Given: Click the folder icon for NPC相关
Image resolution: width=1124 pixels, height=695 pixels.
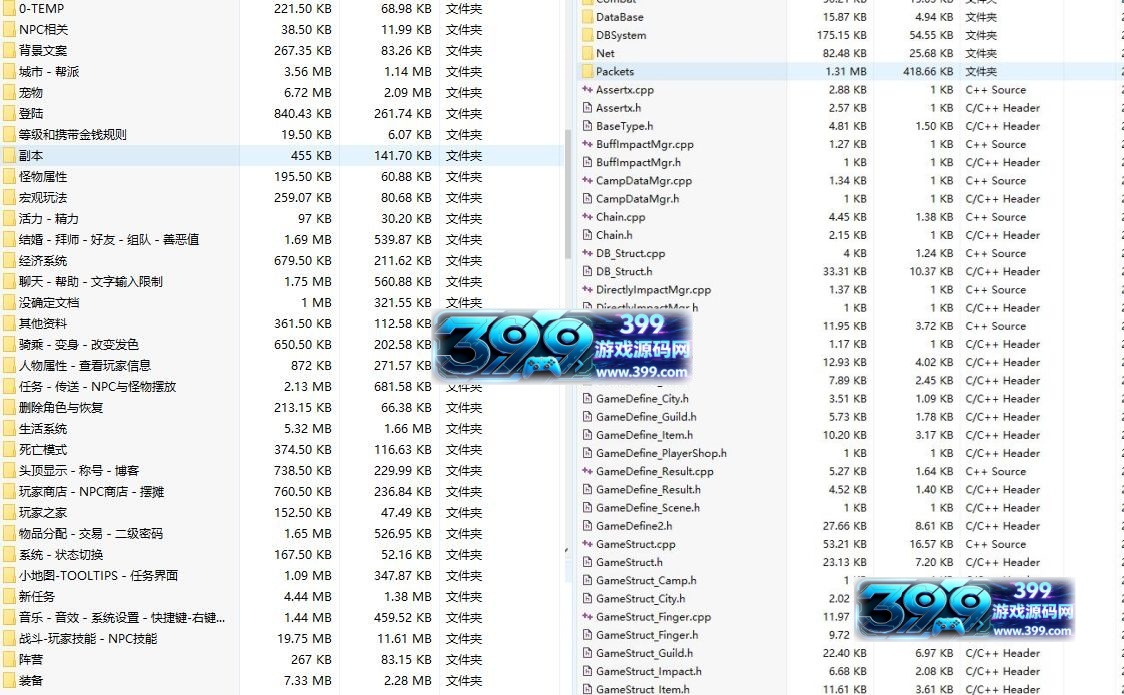Looking at the screenshot, I should [x=9, y=29].
